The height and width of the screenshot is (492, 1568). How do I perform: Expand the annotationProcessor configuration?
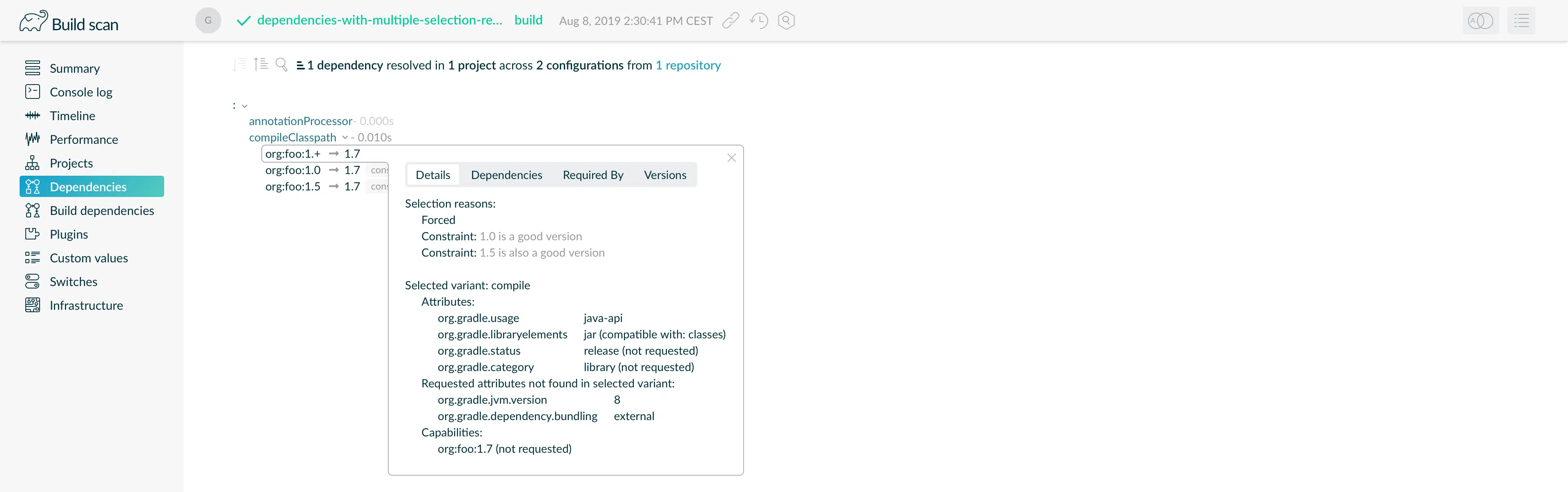point(300,121)
